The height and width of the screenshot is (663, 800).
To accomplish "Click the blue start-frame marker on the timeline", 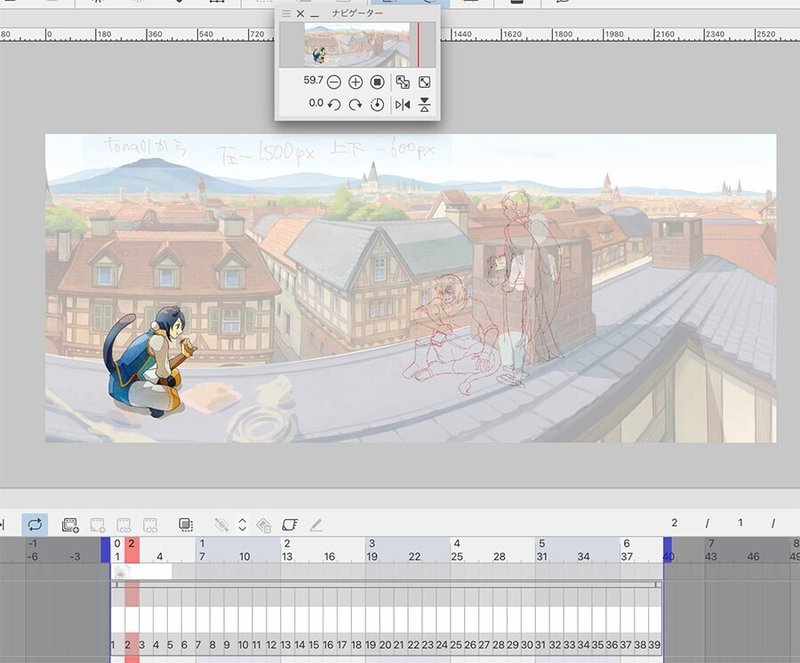I will point(105,550).
